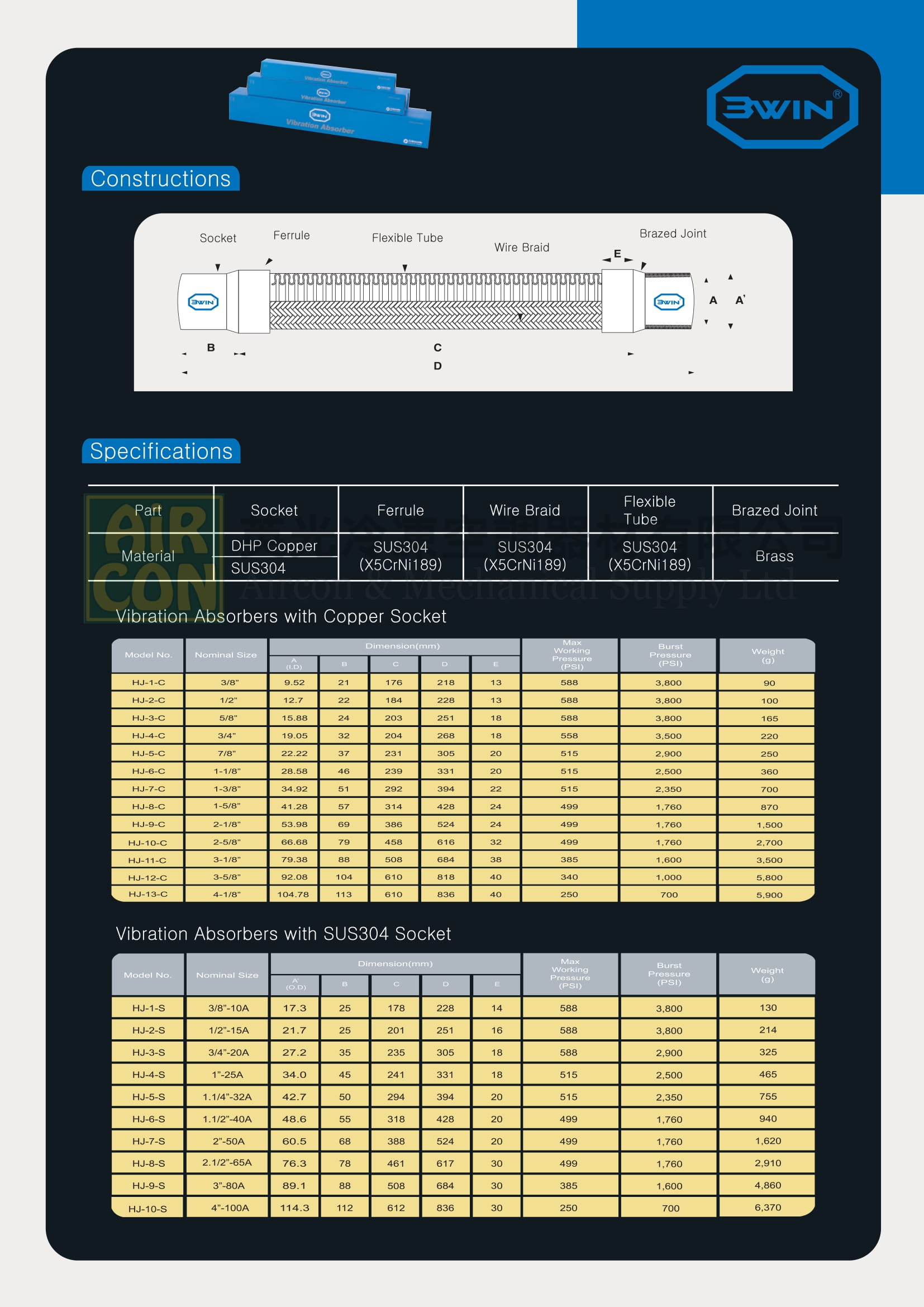
Task: Click the blue Vibration Absorber boxes image
Action: point(330,103)
